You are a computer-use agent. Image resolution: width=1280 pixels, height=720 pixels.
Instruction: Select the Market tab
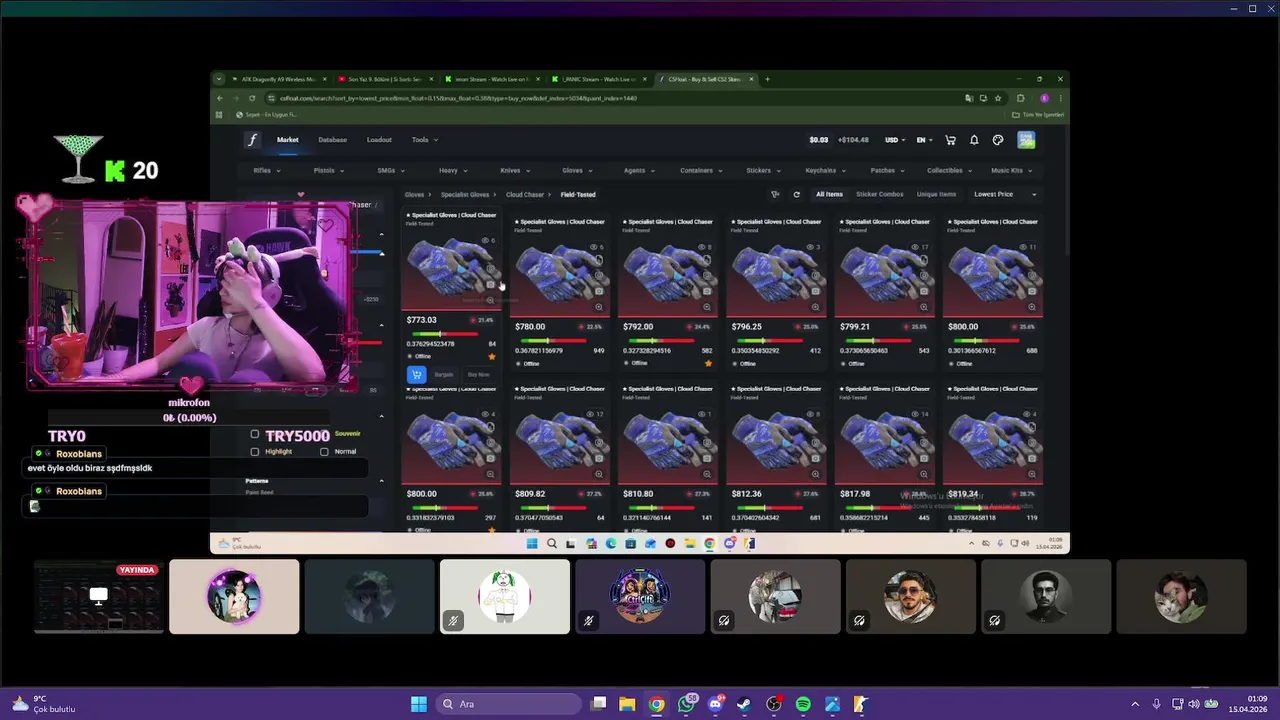coord(288,140)
